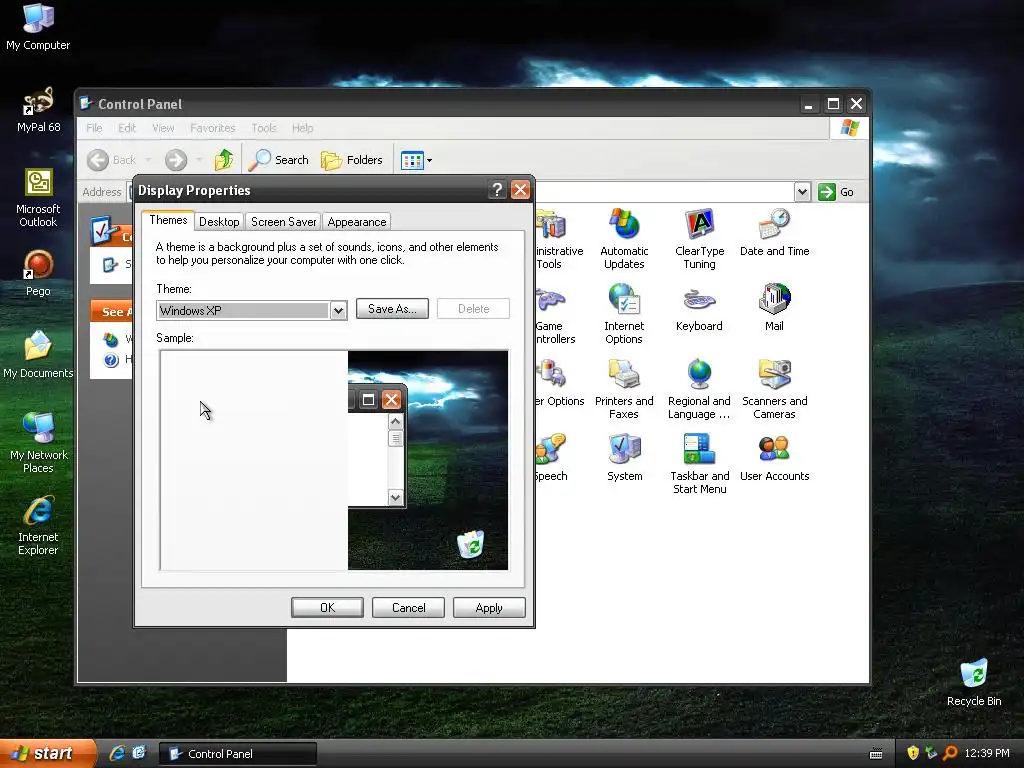The height and width of the screenshot is (768, 1024).
Task: Open the Tools menu
Action: [264, 128]
